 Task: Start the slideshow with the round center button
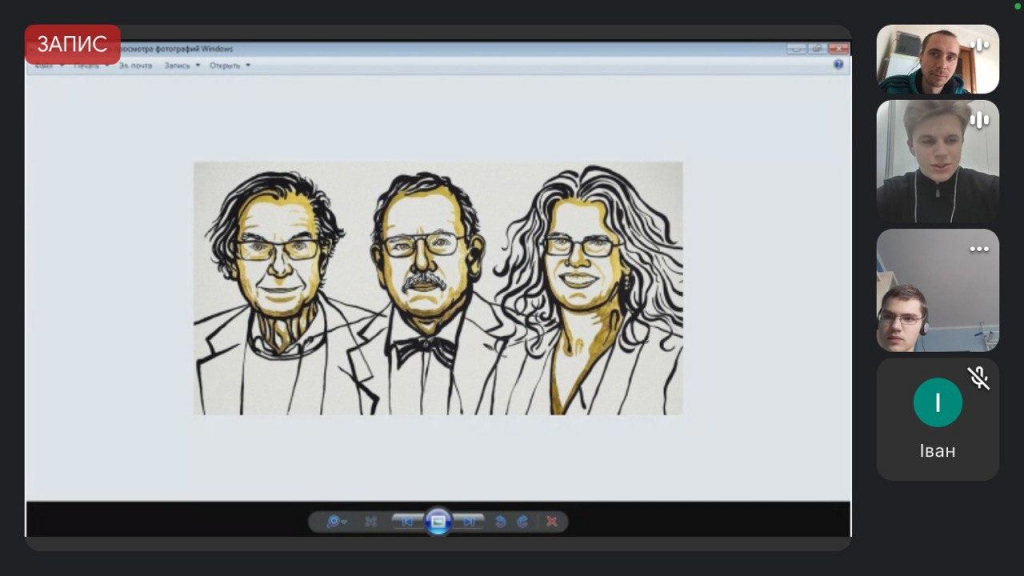click(x=438, y=521)
